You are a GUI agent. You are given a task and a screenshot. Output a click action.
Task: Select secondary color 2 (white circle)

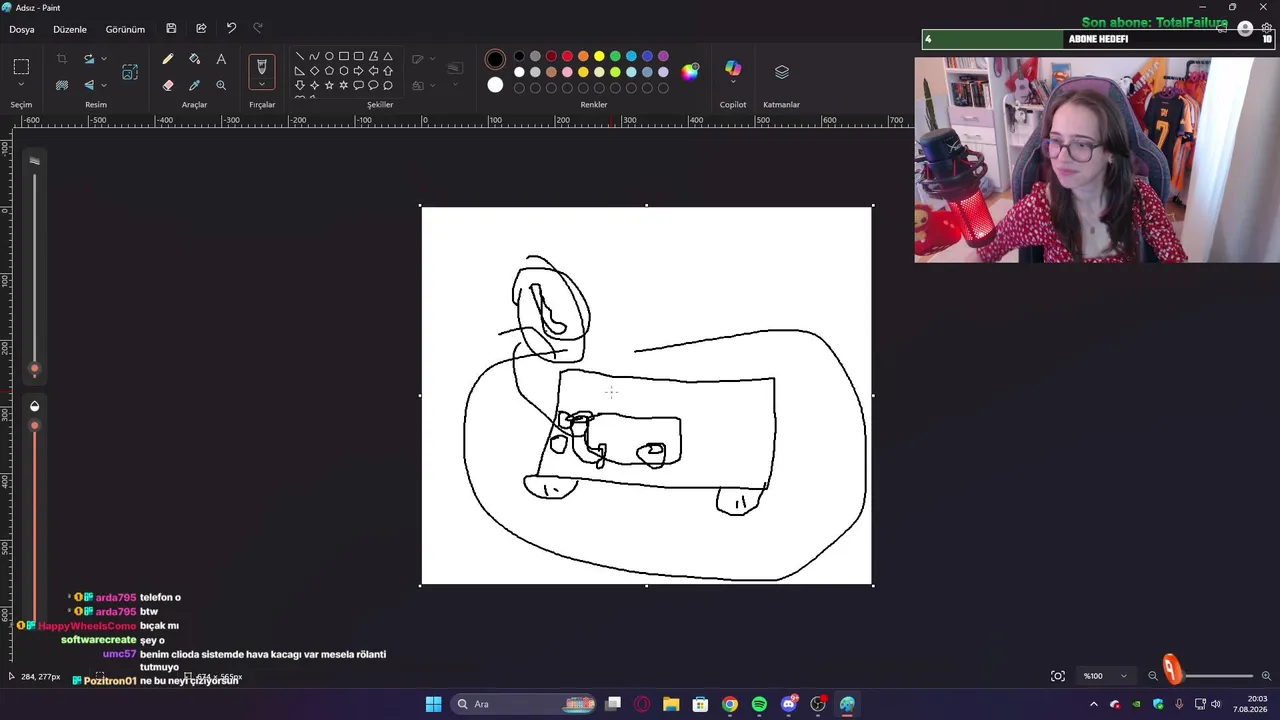[x=495, y=85]
